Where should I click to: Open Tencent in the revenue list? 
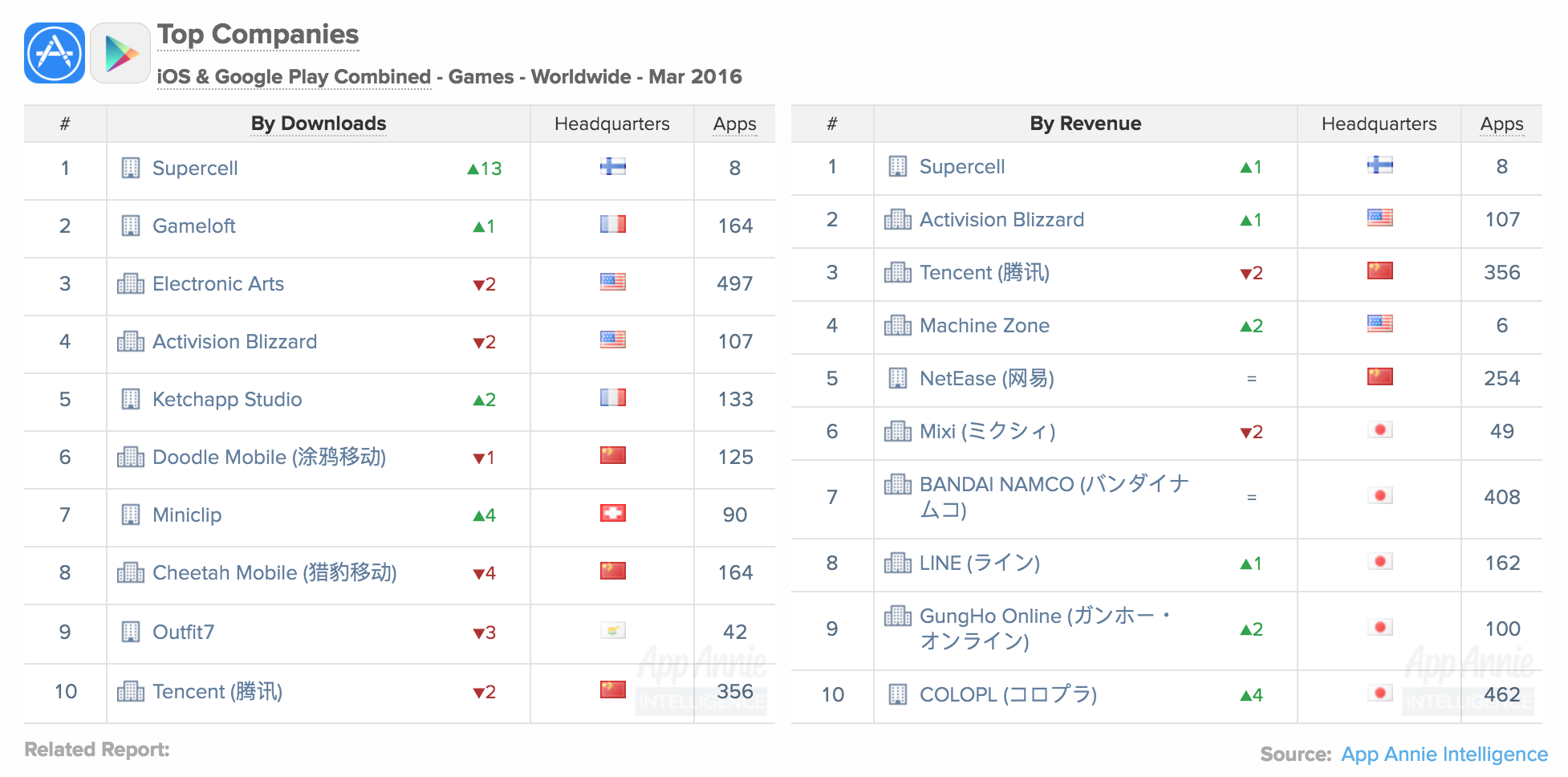point(985,273)
